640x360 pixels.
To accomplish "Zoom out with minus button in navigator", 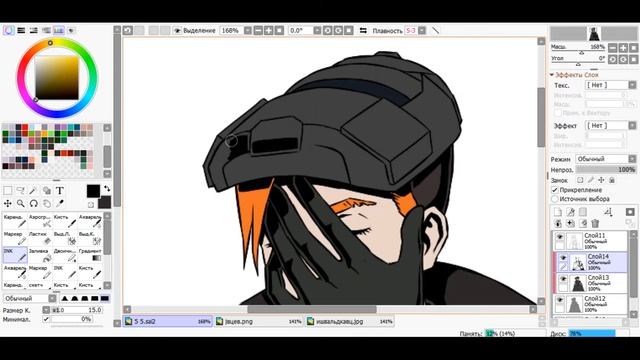I will point(613,48).
